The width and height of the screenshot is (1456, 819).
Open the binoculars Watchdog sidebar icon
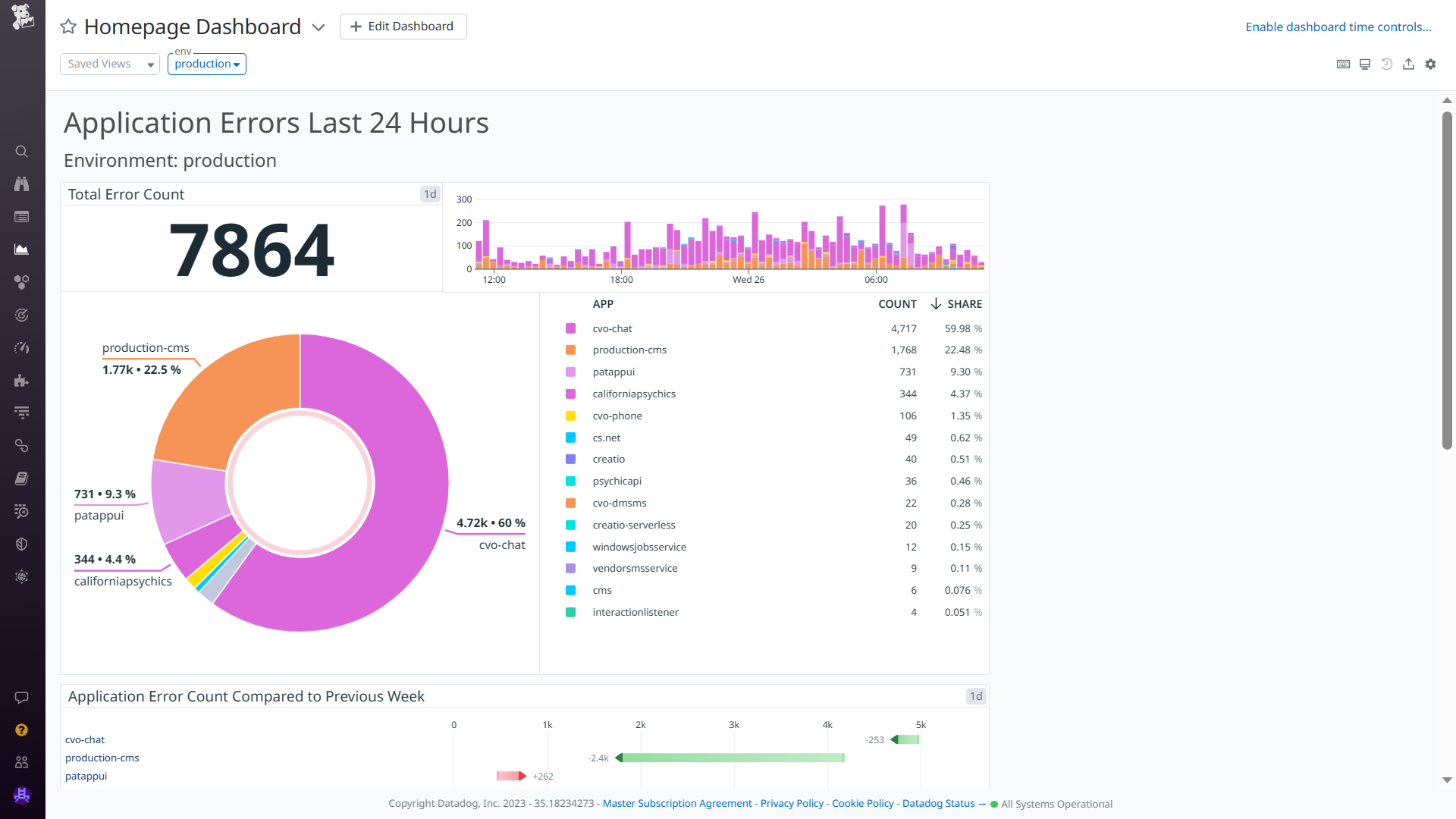21,184
